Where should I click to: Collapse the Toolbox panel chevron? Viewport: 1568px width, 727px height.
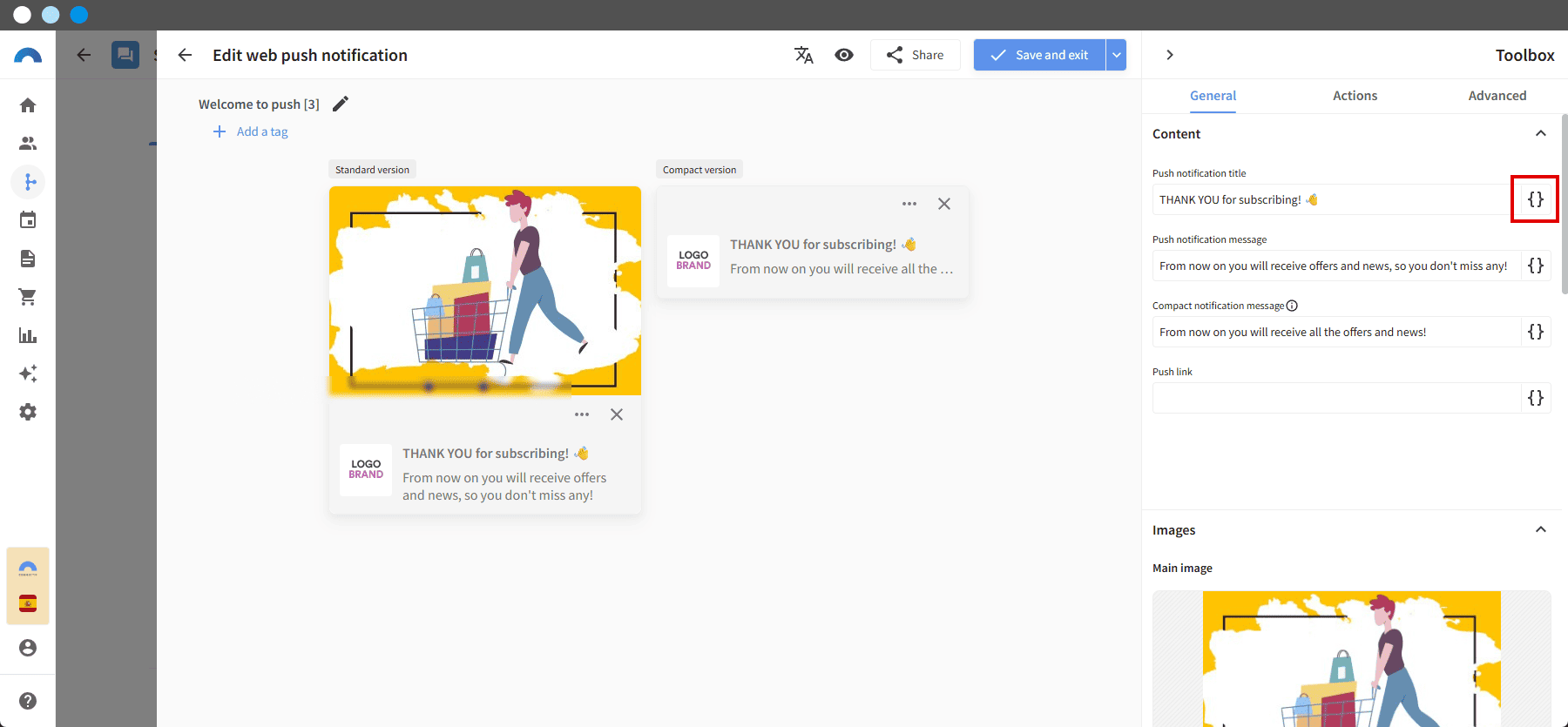(1170, 55)
